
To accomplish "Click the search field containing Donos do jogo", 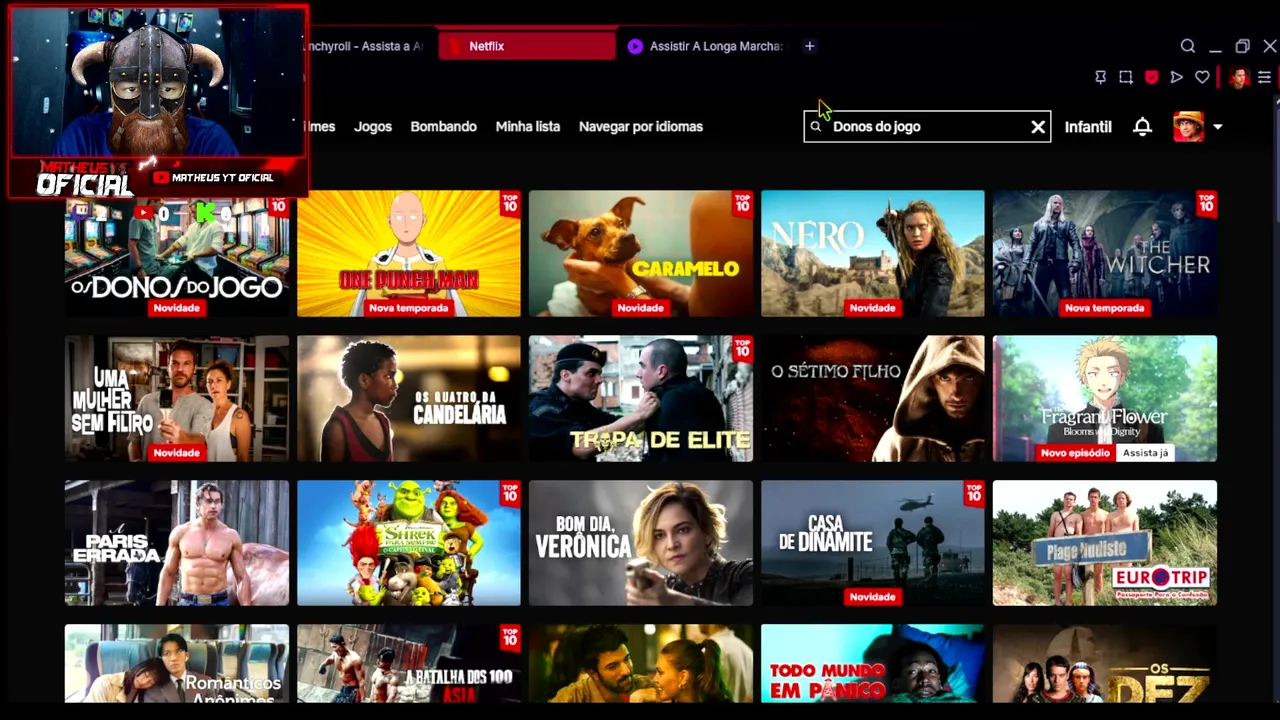I will [x=927, y=127].
